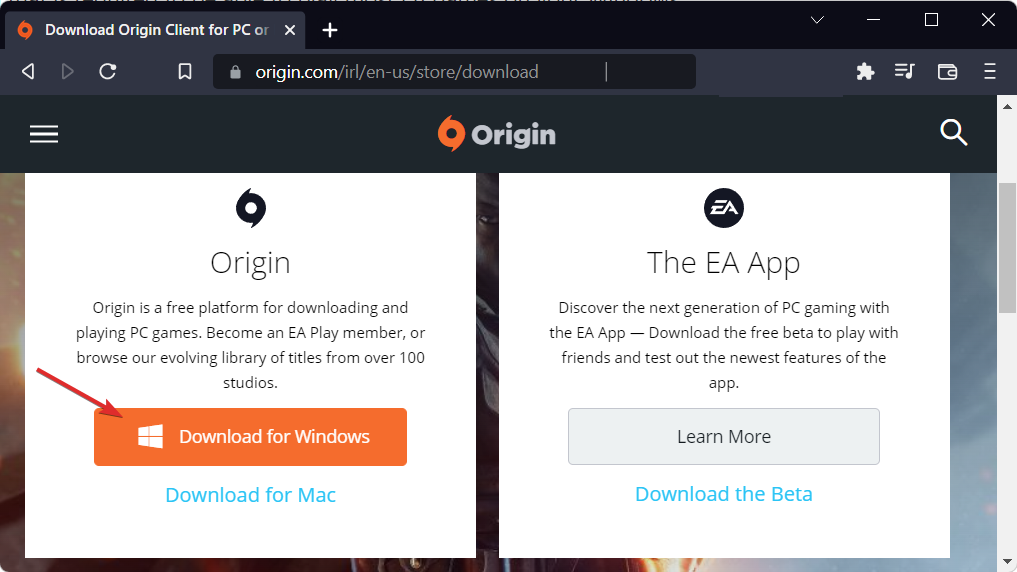Click the Origin site search magnifier

click(x=954, y=133)
